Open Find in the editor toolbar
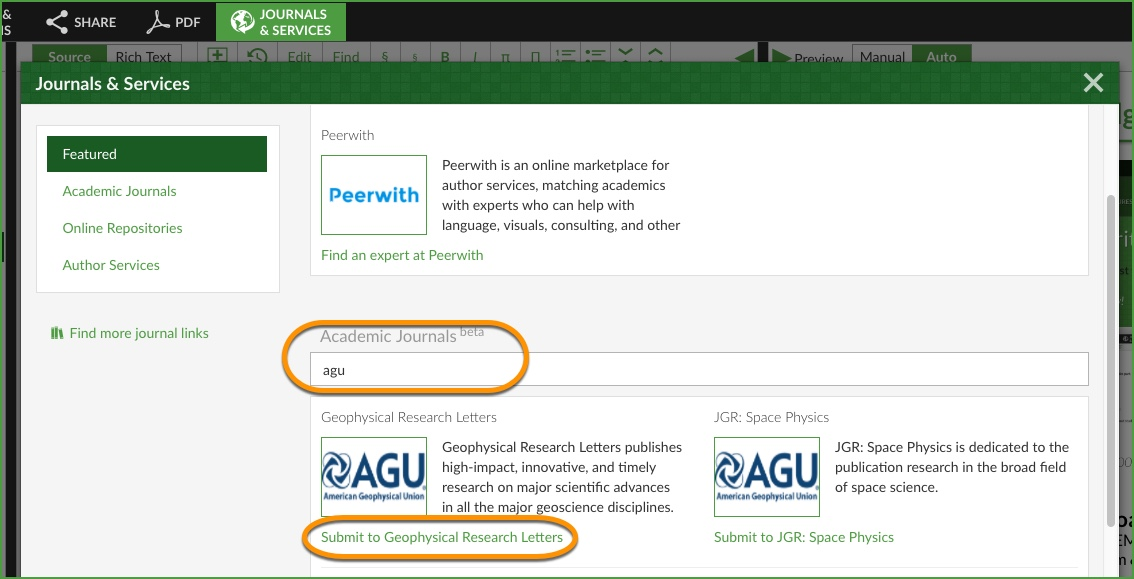The height and width of the screenshot is (579, 1134). coord(346,57)
